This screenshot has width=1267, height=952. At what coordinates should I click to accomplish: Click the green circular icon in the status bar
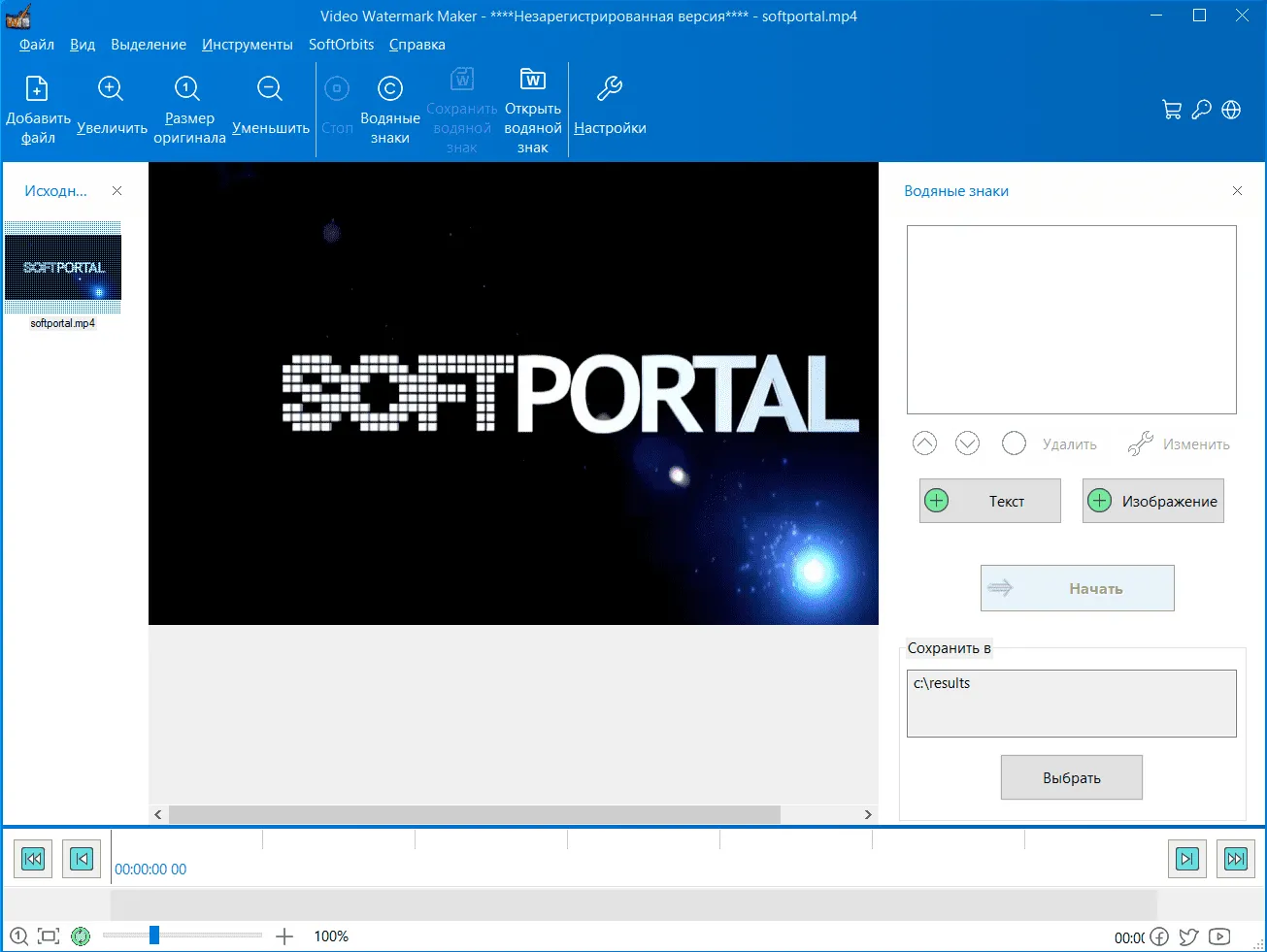81,936
